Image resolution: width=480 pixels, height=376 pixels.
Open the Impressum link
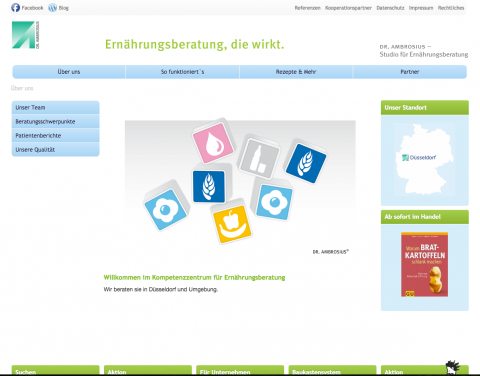[421, 8]
